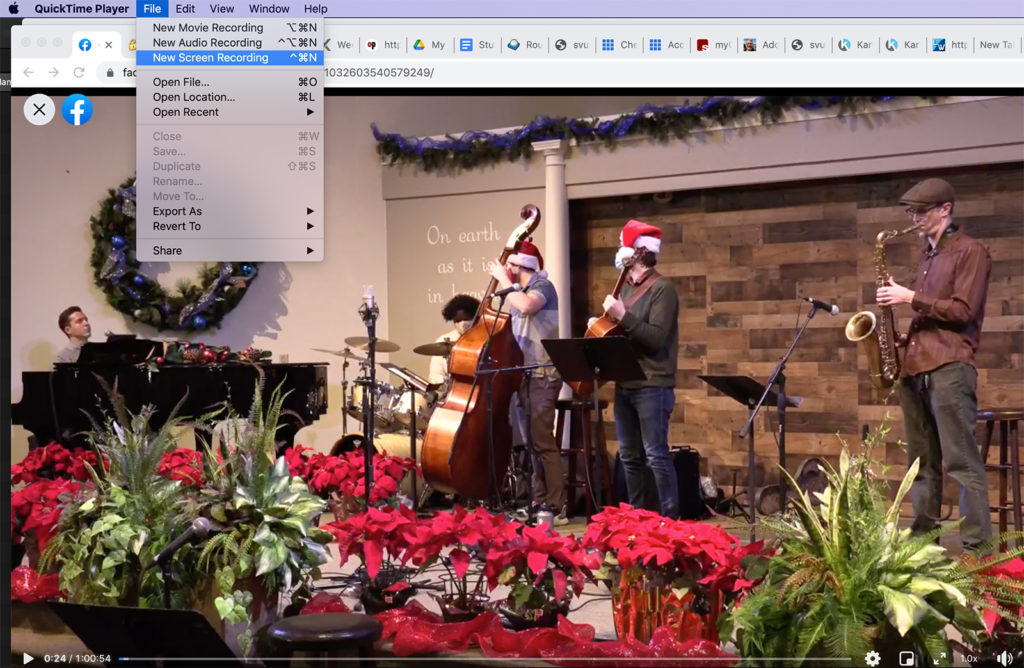
Task: Play the Facebook video
Action: coord(28,658)
